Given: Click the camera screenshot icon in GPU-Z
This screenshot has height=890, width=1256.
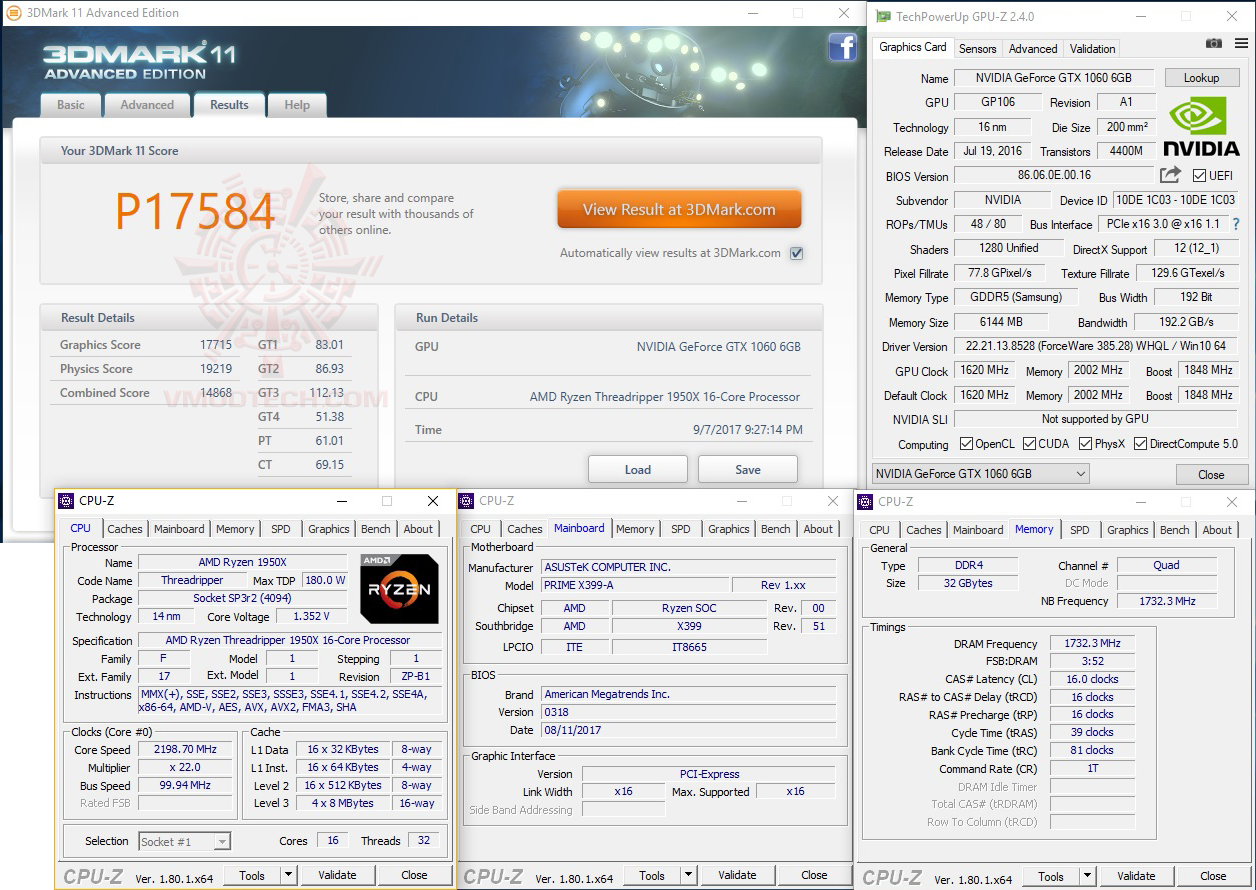Looking at the screenshot, I should coord(1214,44).
